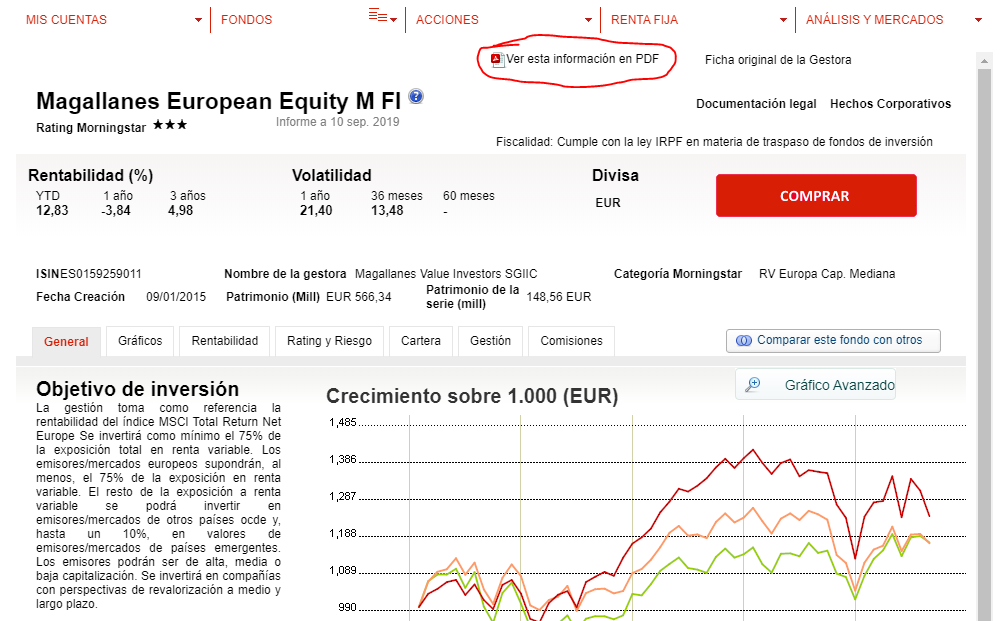The image size is (1001, 621).
Task: Open the ANÁLISIS Y MERCADOS menu
Action: [x=874, y=20]
